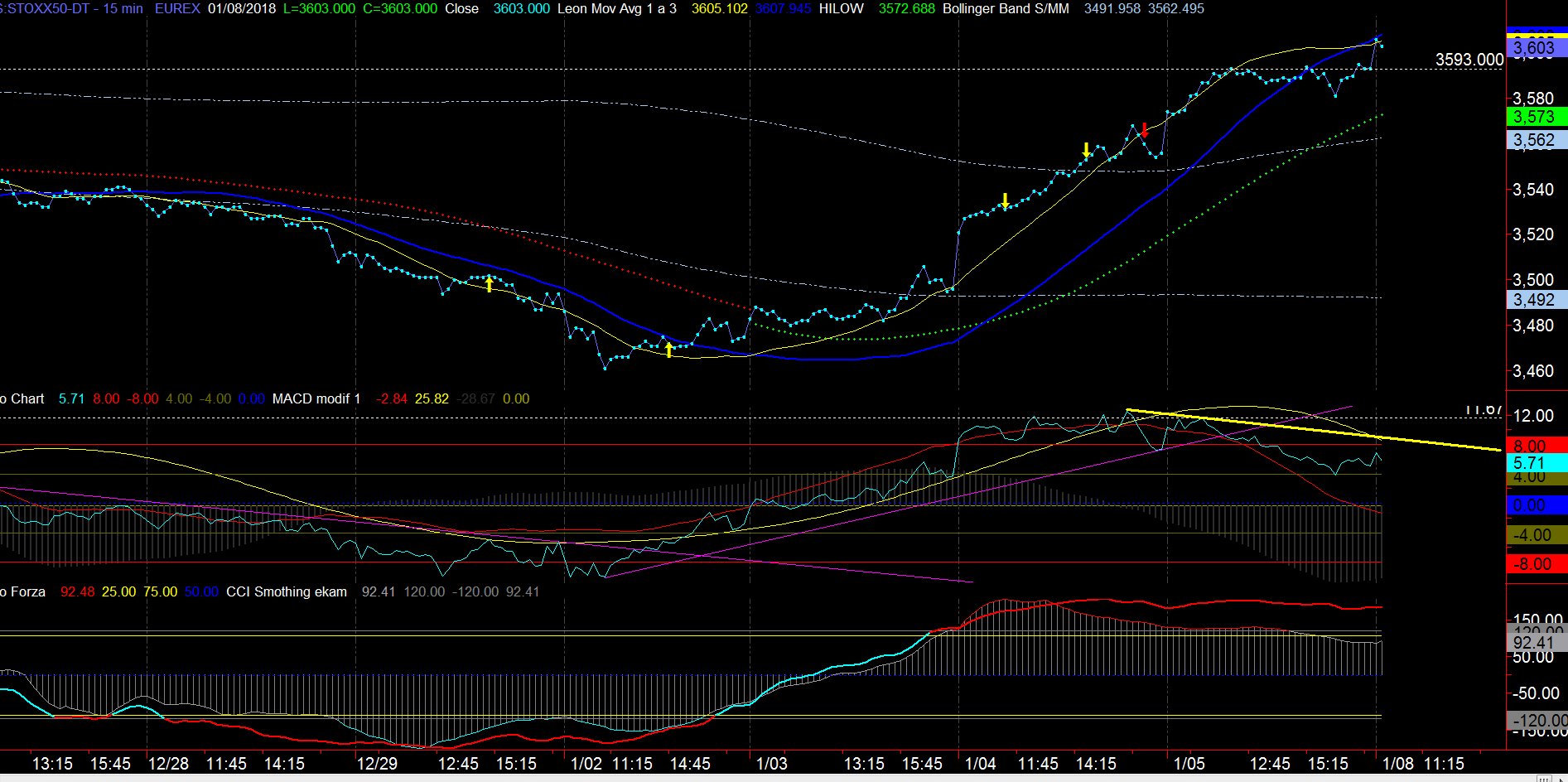Click the 1/05 date on time axis
Image resolution: width=1568 pixels, height=782 pixels.
click(1189, 764)
